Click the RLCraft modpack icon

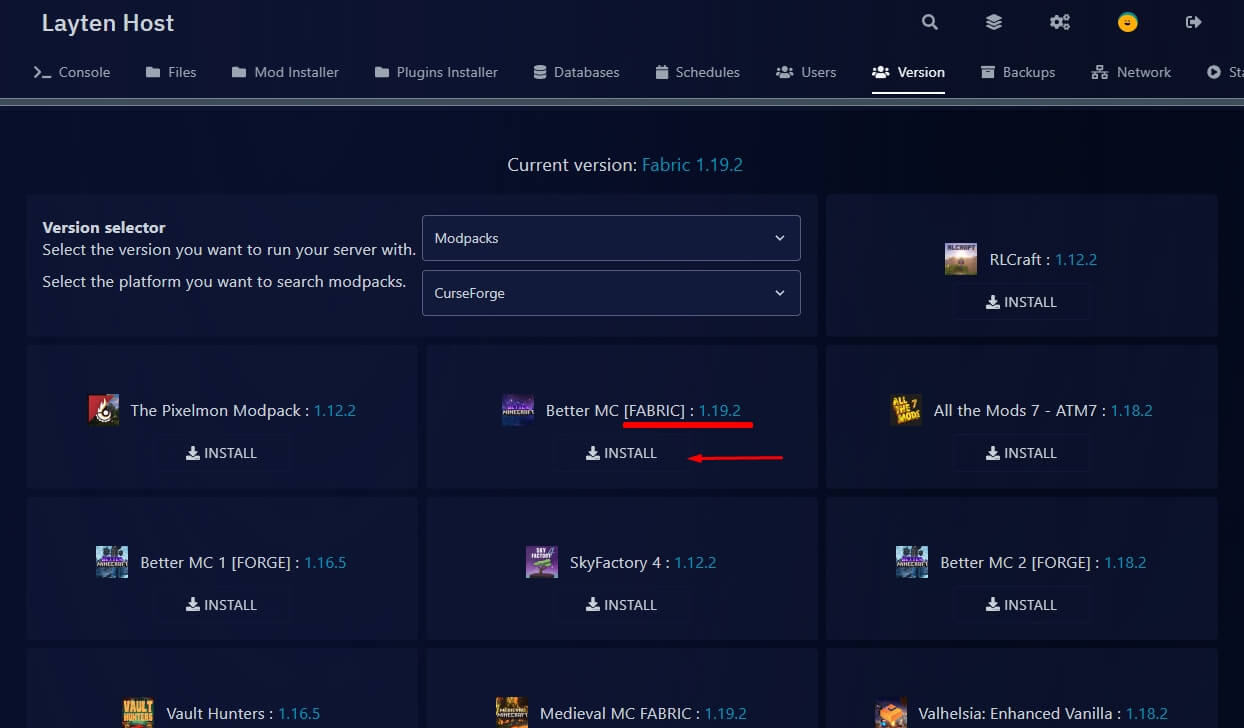coord(960,258)
